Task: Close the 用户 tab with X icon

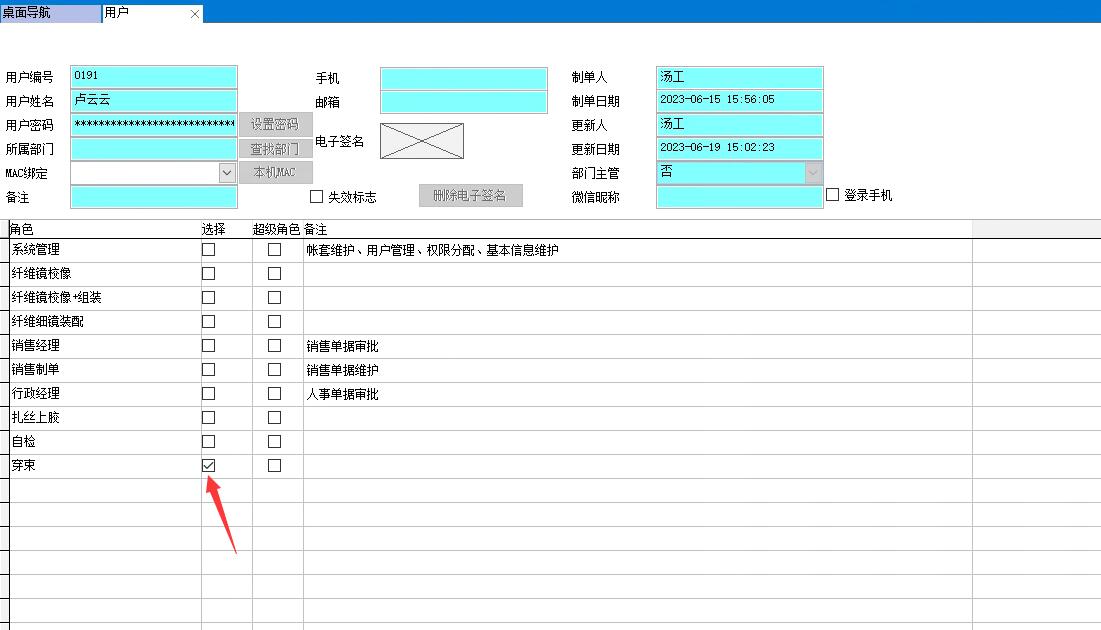Action: click(194, 14)
